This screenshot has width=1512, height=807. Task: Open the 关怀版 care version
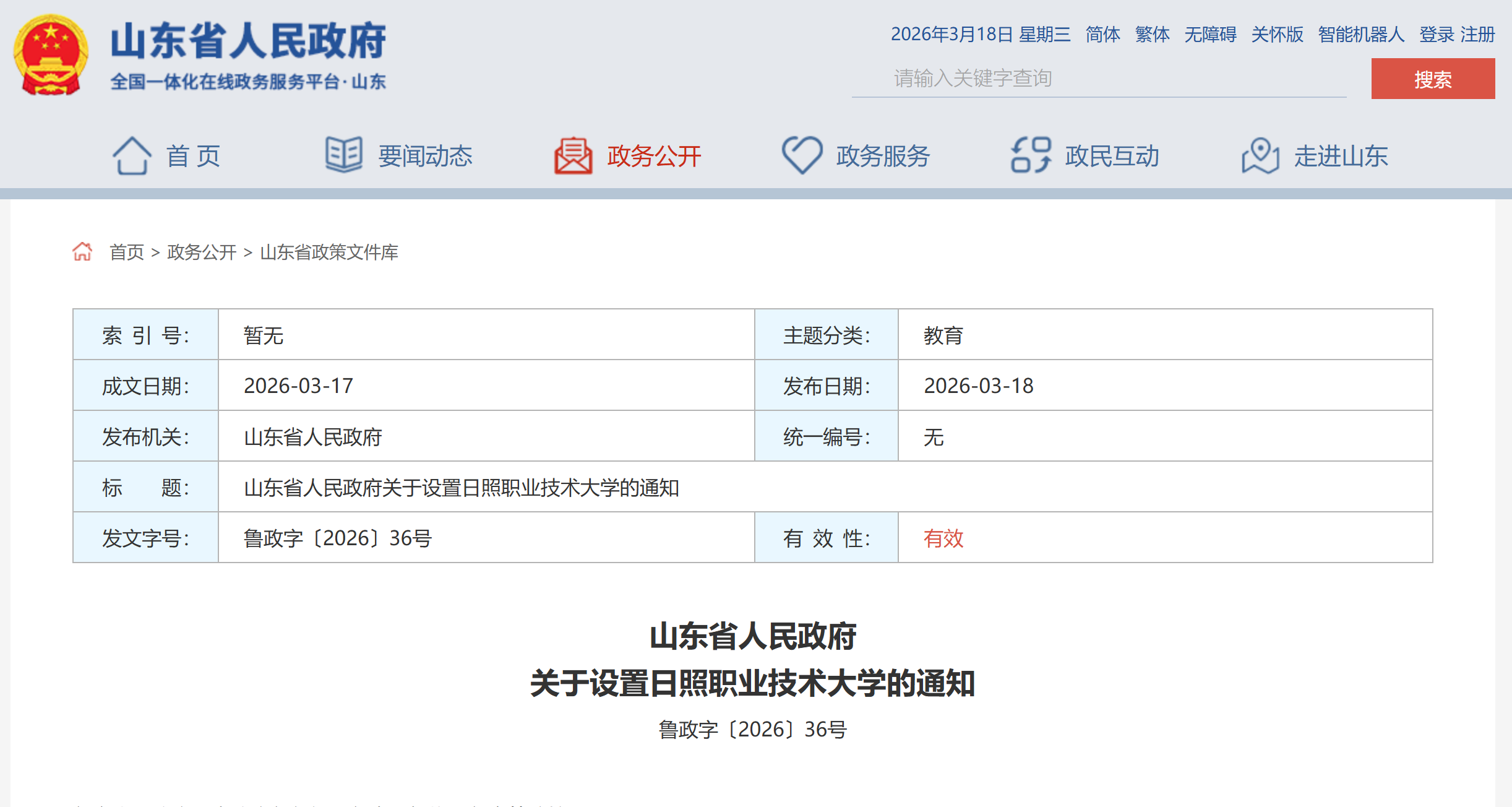(x=1277, y=34)
